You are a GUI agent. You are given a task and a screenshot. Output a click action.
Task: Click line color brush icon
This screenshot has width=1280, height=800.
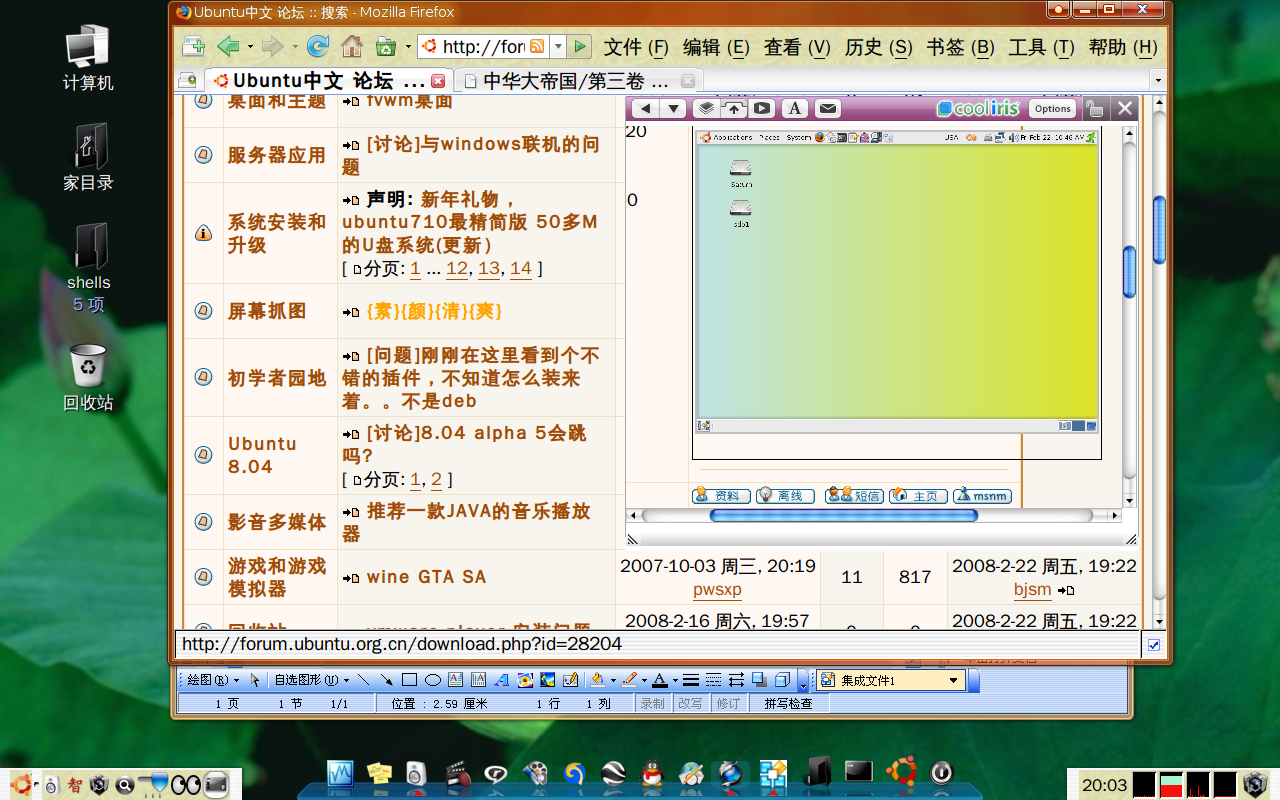tap(629, 680)
